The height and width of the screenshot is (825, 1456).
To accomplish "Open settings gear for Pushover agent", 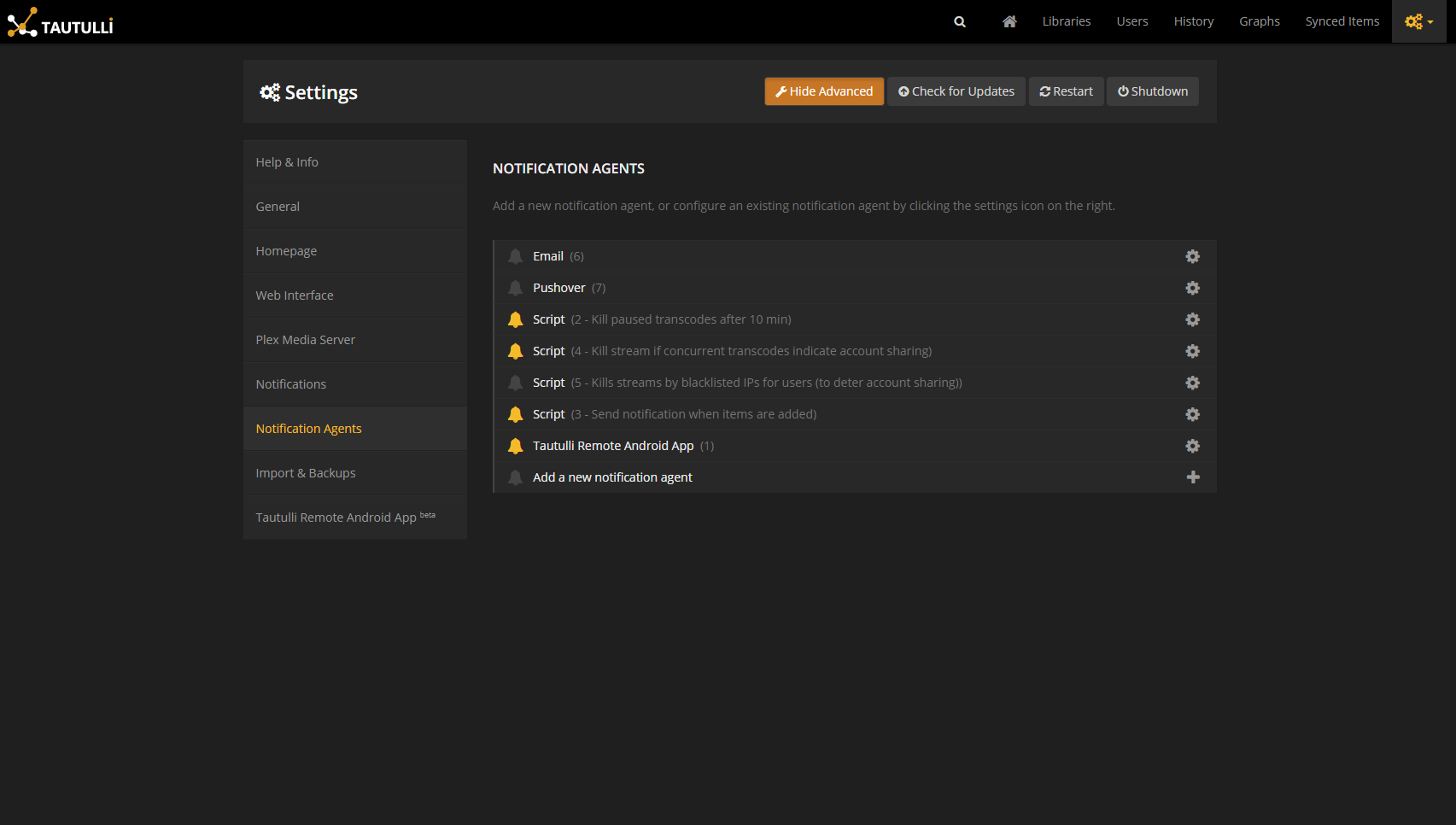I will click(x=1192, y=288).
